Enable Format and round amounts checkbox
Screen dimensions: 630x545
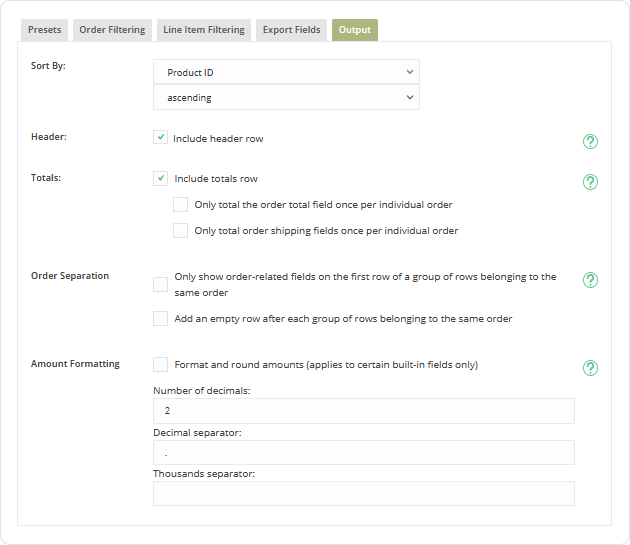click(x=160, y=364)
